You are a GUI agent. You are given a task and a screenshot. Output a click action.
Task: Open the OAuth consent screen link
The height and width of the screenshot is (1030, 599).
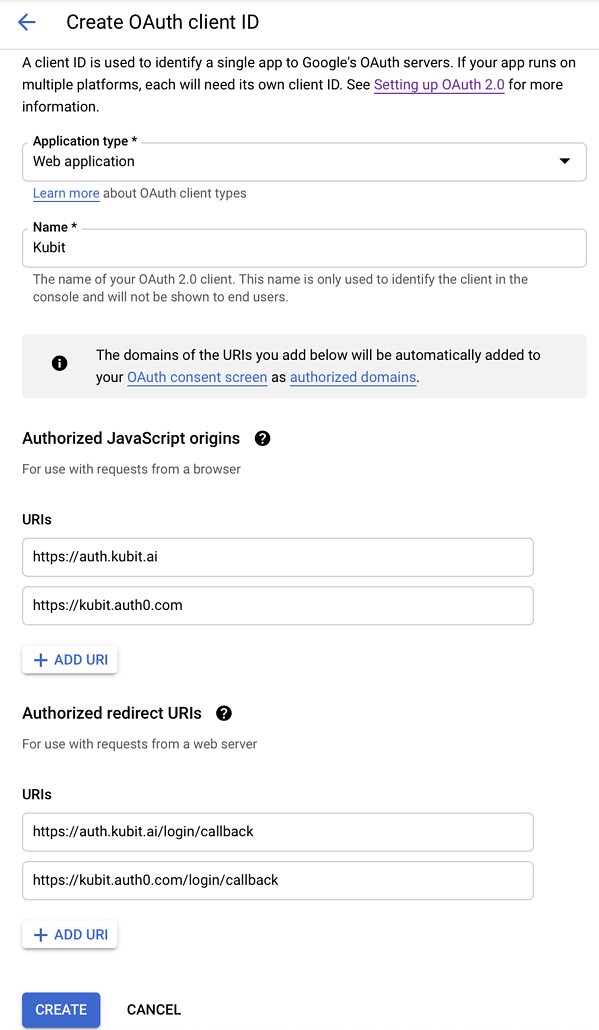tap(197, 377)
